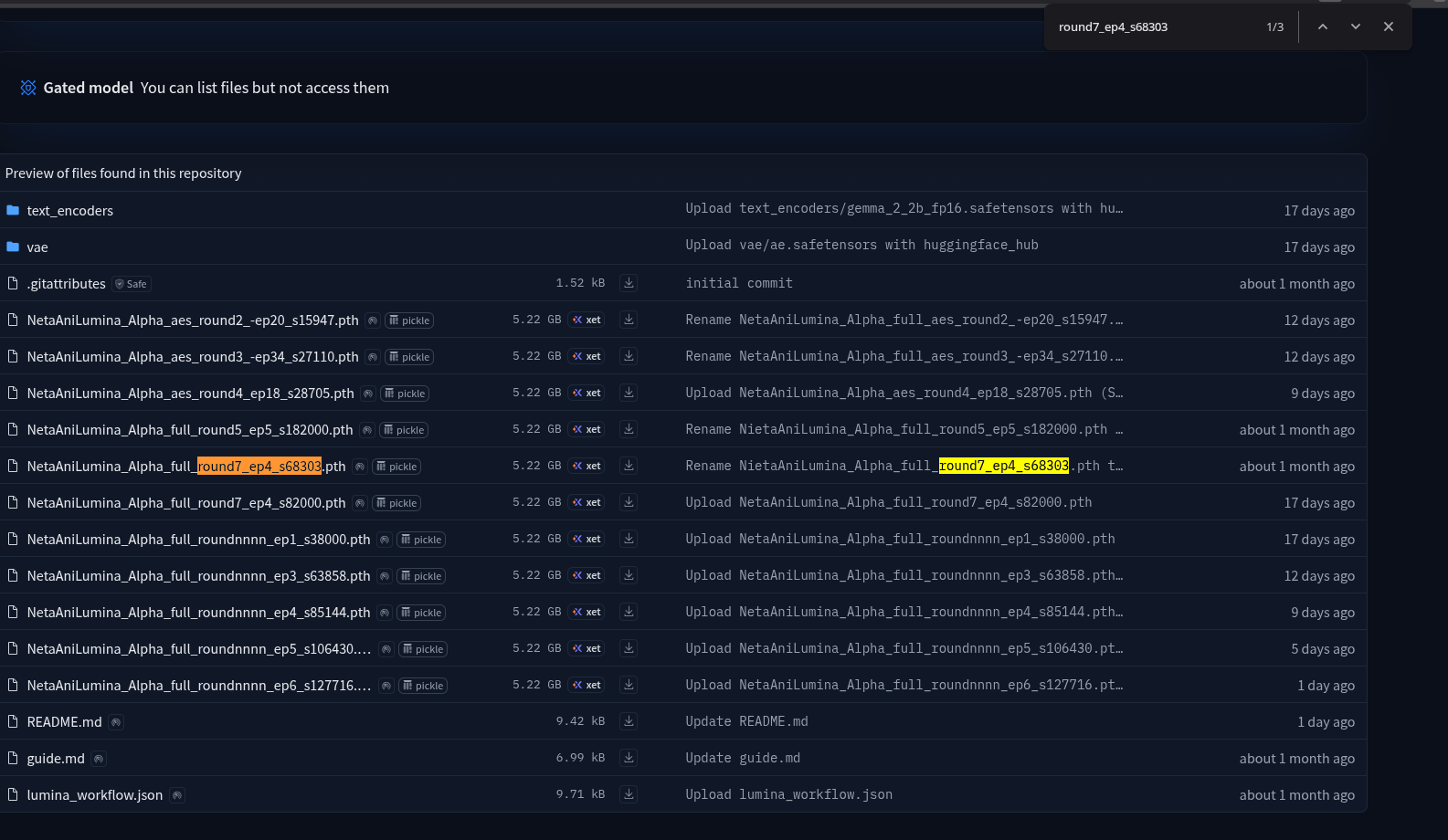Viewport: 1448px width, 840px height.
Task: Download guide.md file
Action: click(x=629, y=758)
